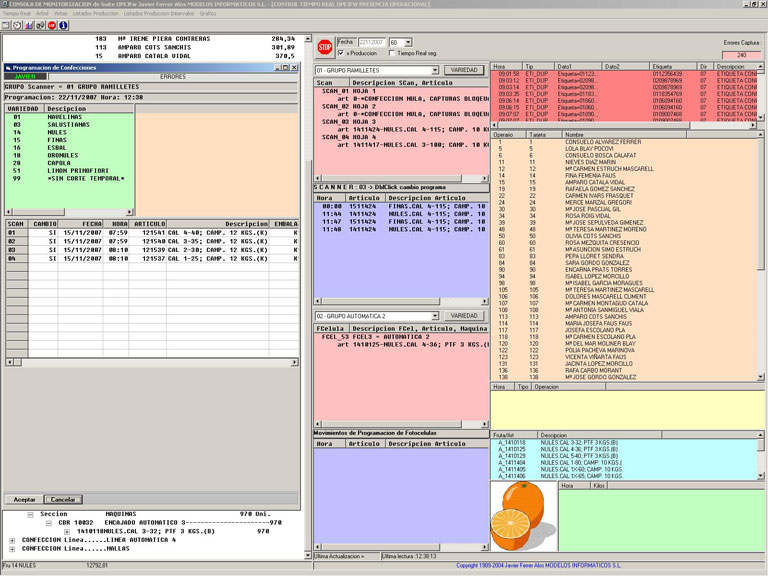Image resolution: width=768 pixels, height=576 pixels.
Task: Click horizontal scrollbar under variedad list
Action: coord(69,212)
